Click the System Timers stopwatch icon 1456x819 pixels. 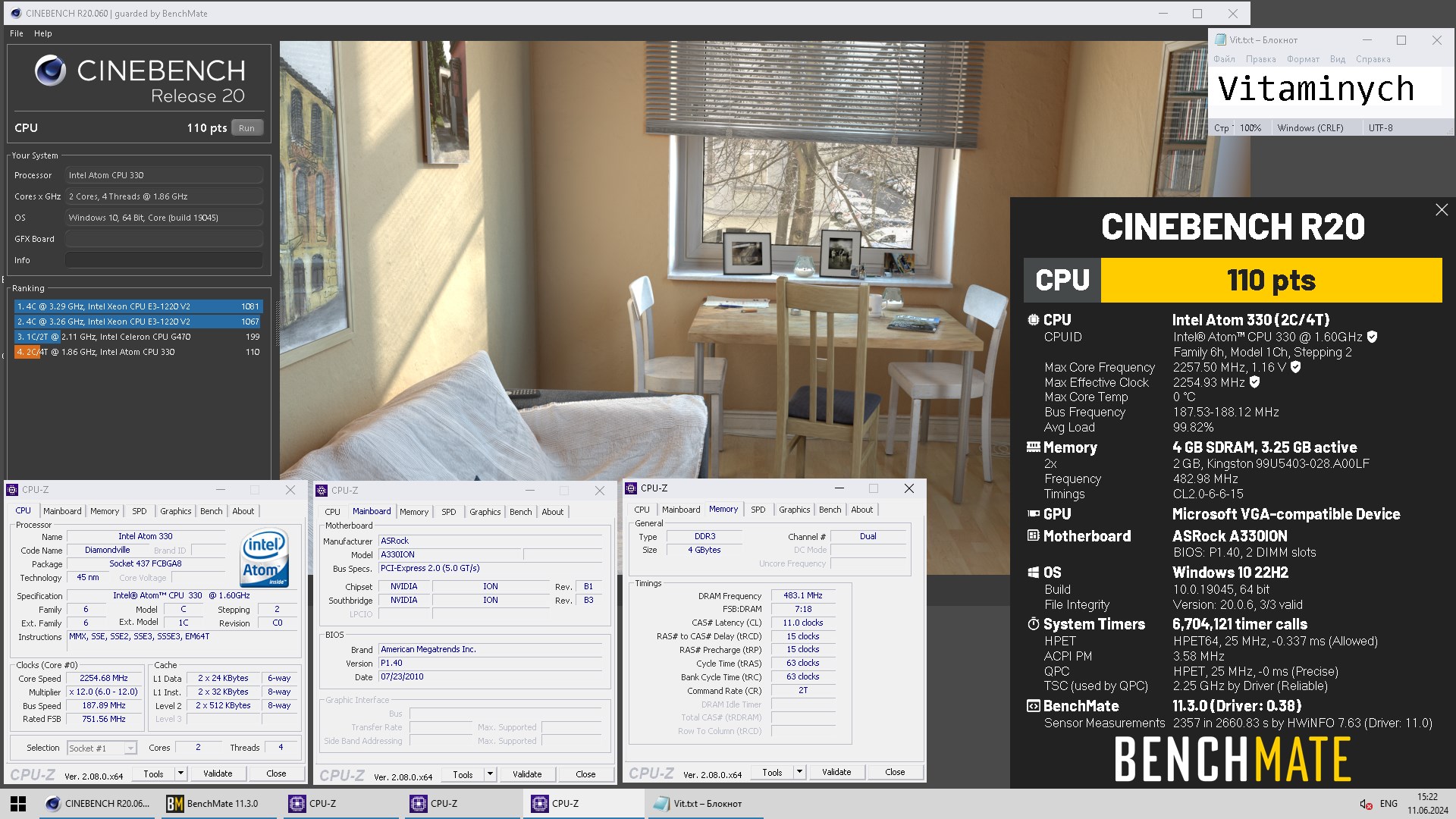coord(1033,624)
